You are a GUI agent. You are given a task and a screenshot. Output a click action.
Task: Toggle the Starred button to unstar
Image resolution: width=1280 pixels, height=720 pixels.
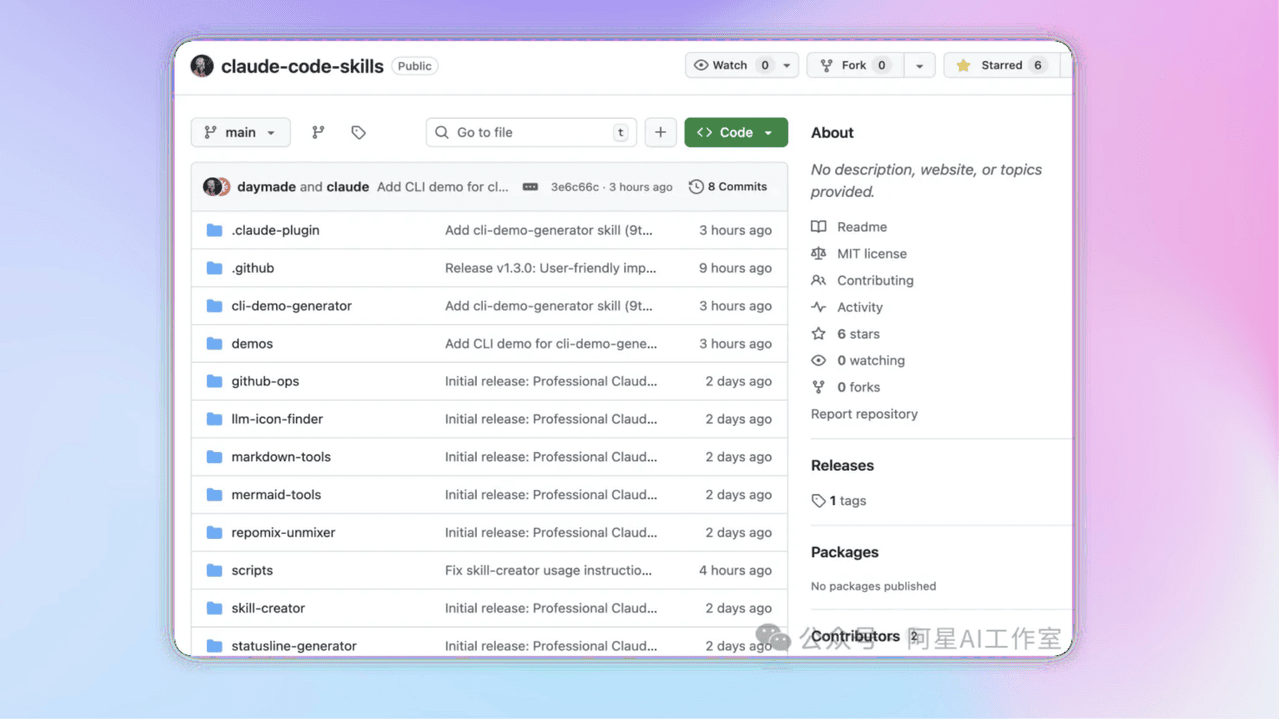(1000, 65)
